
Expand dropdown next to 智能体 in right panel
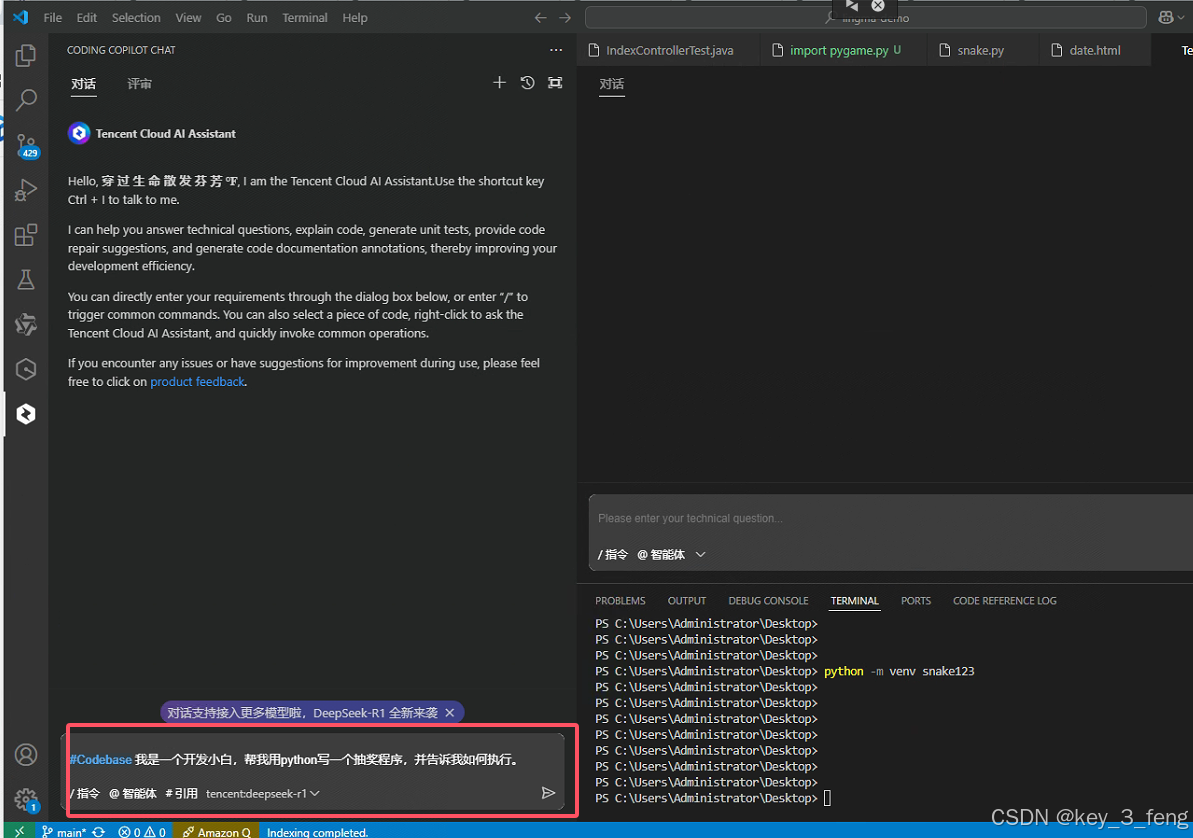701,554
